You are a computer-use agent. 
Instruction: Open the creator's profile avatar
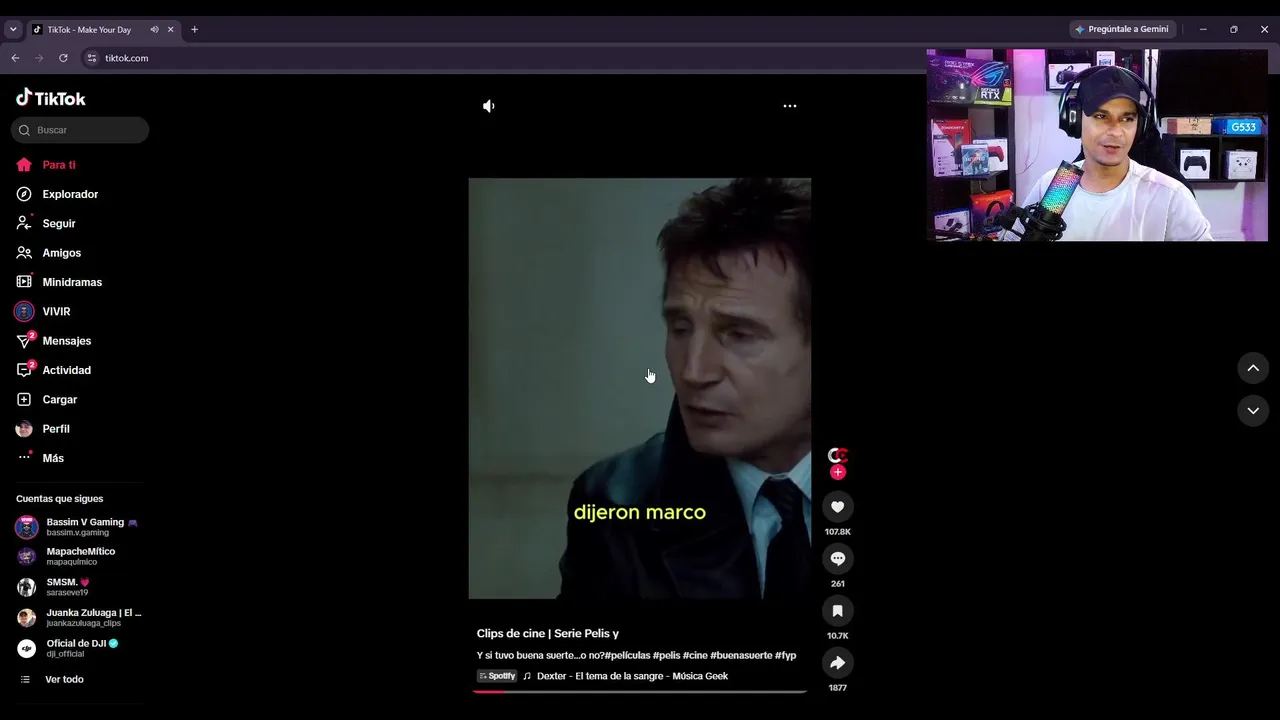coord(838,456)
